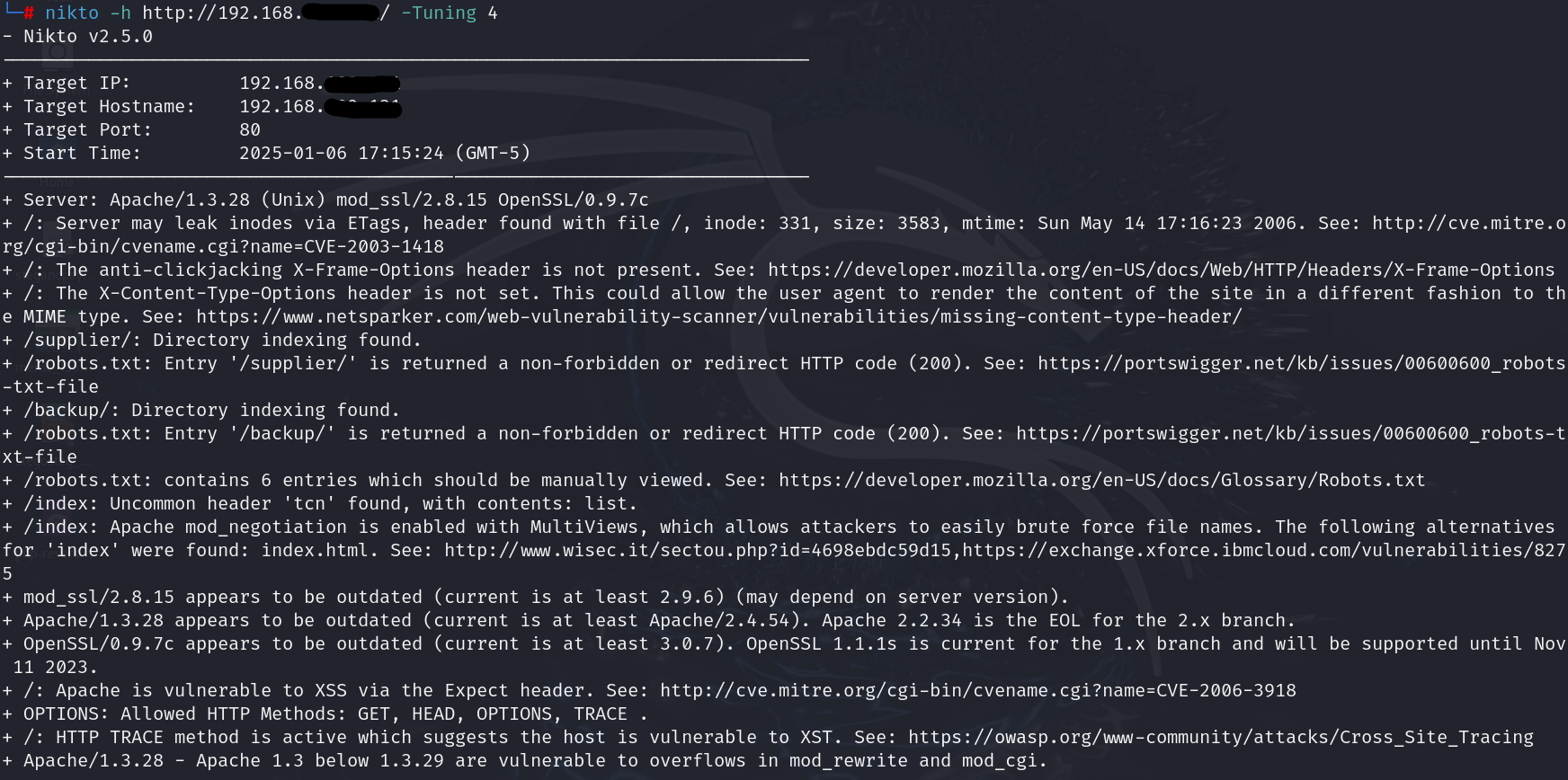Open the CVE-2006-3918 mitre.org link
The height and width of the screenshot is (780, 1568).
click(x=977, y=691)
